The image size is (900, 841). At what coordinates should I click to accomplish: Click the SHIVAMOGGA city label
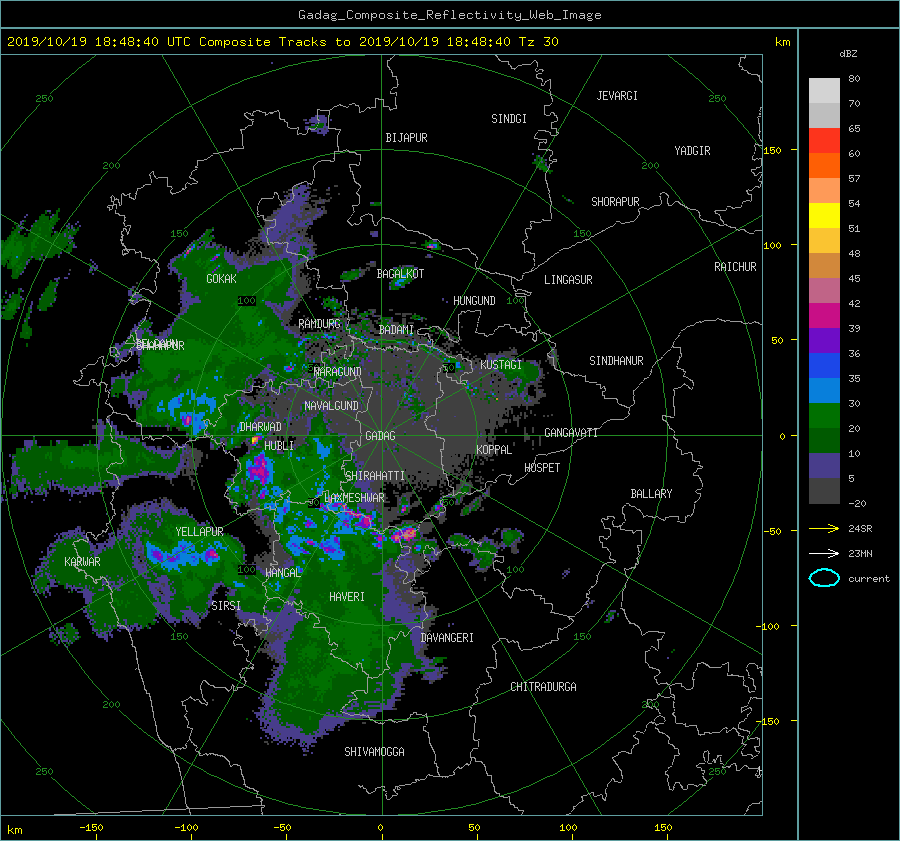374,752
